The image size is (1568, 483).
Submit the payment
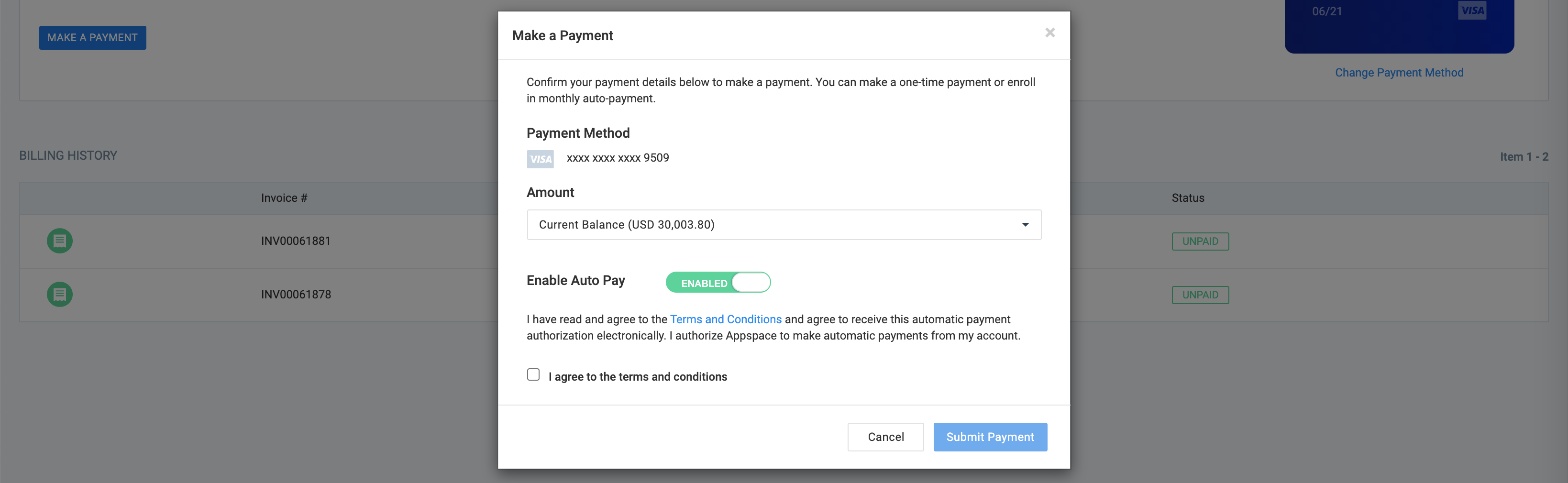click(x=990, y=437)
